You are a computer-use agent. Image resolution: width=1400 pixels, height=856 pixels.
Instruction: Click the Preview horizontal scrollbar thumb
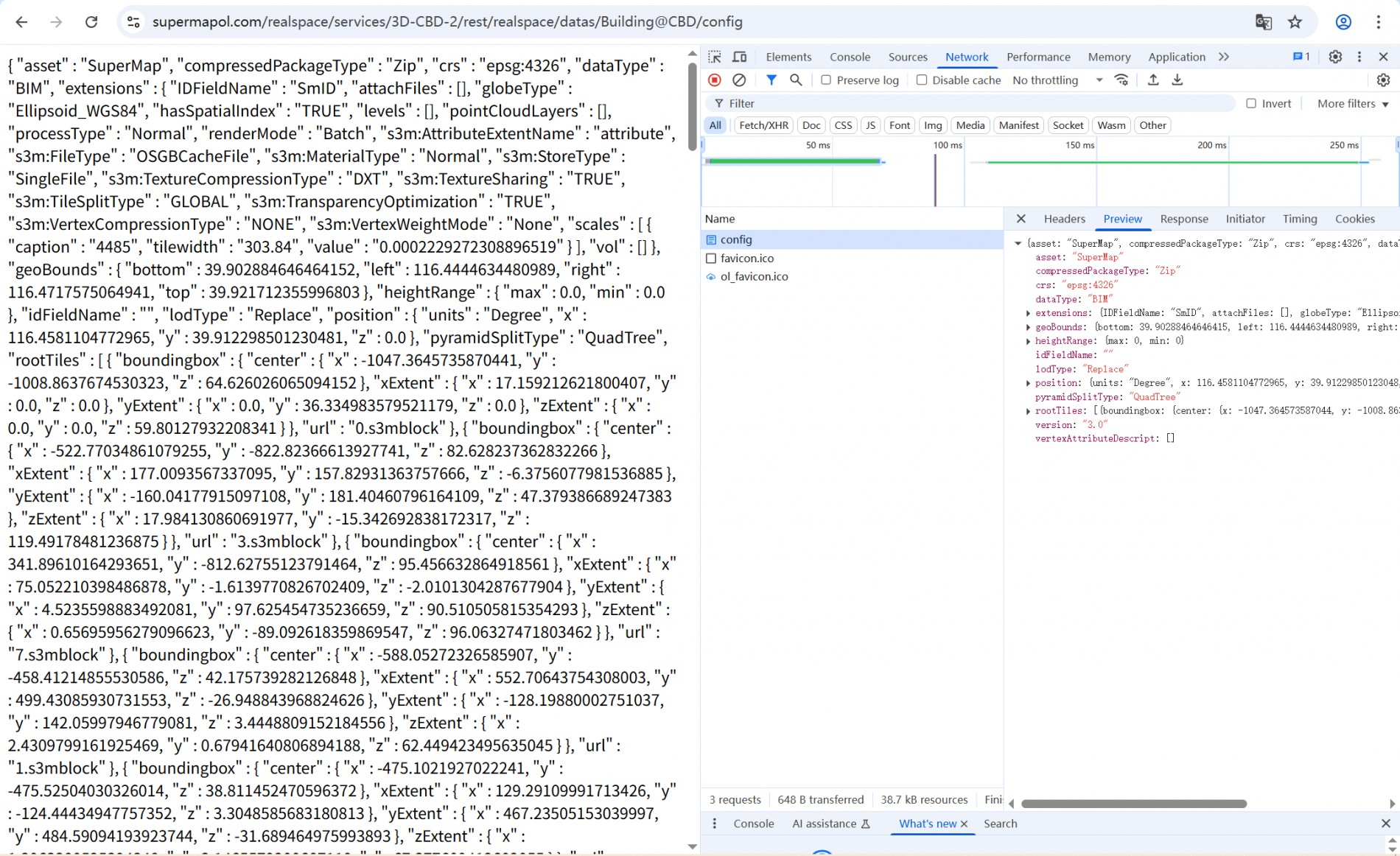pyautogui.click(x=1134, y=804)
